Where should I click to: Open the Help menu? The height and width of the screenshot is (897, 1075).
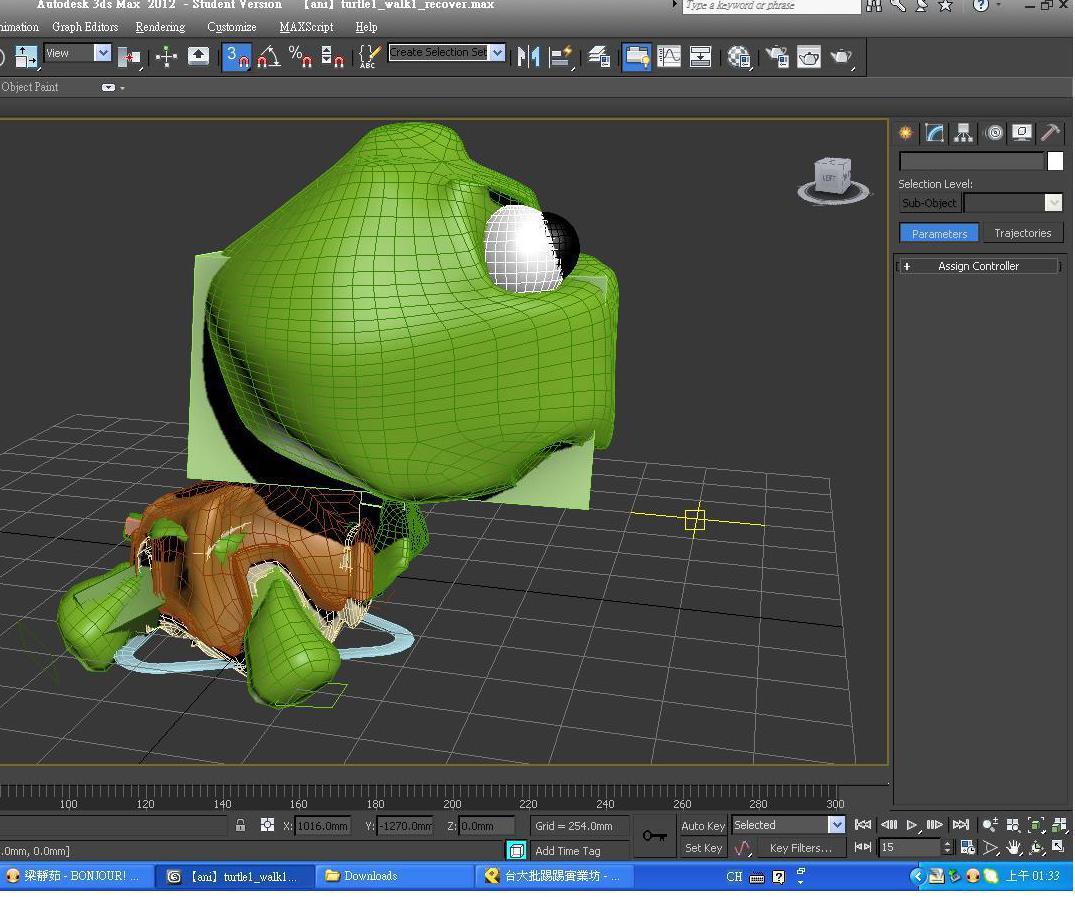point(366,27)
